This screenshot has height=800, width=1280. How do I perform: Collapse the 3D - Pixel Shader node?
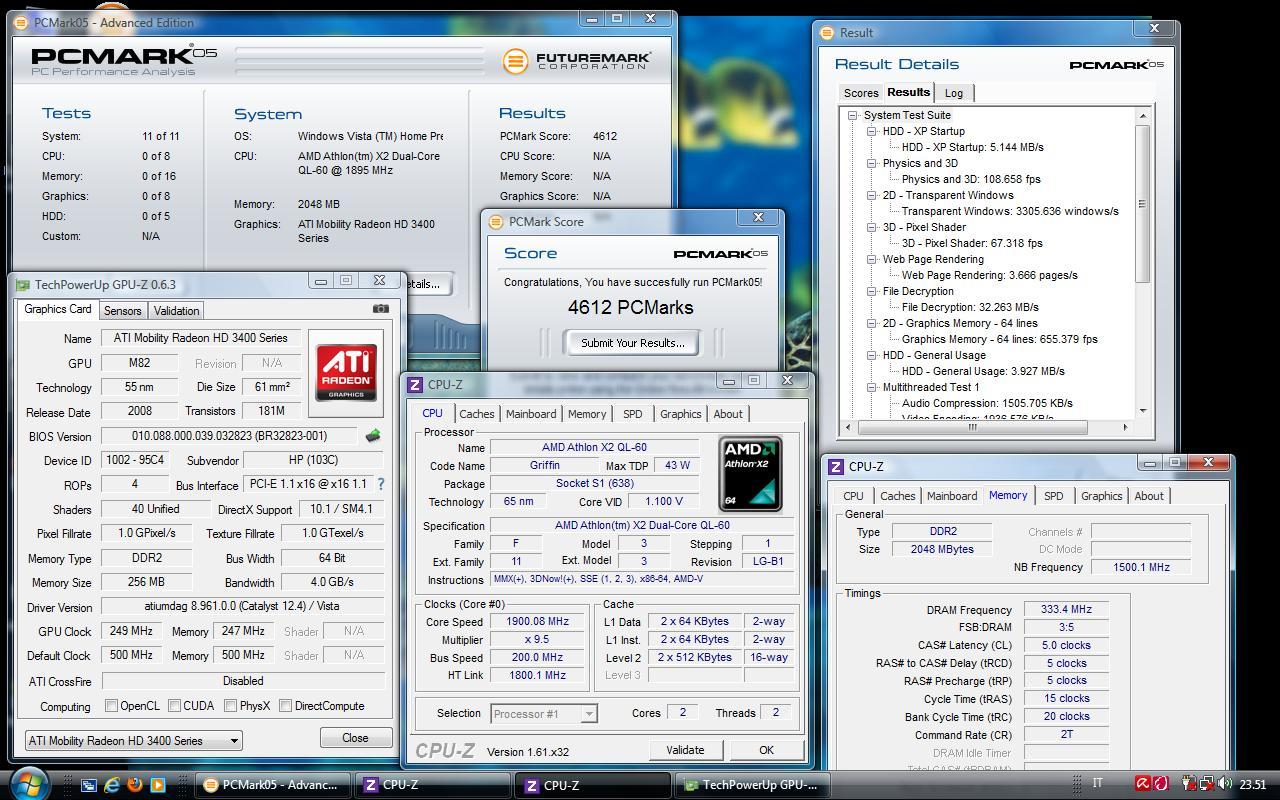point(872,227)
